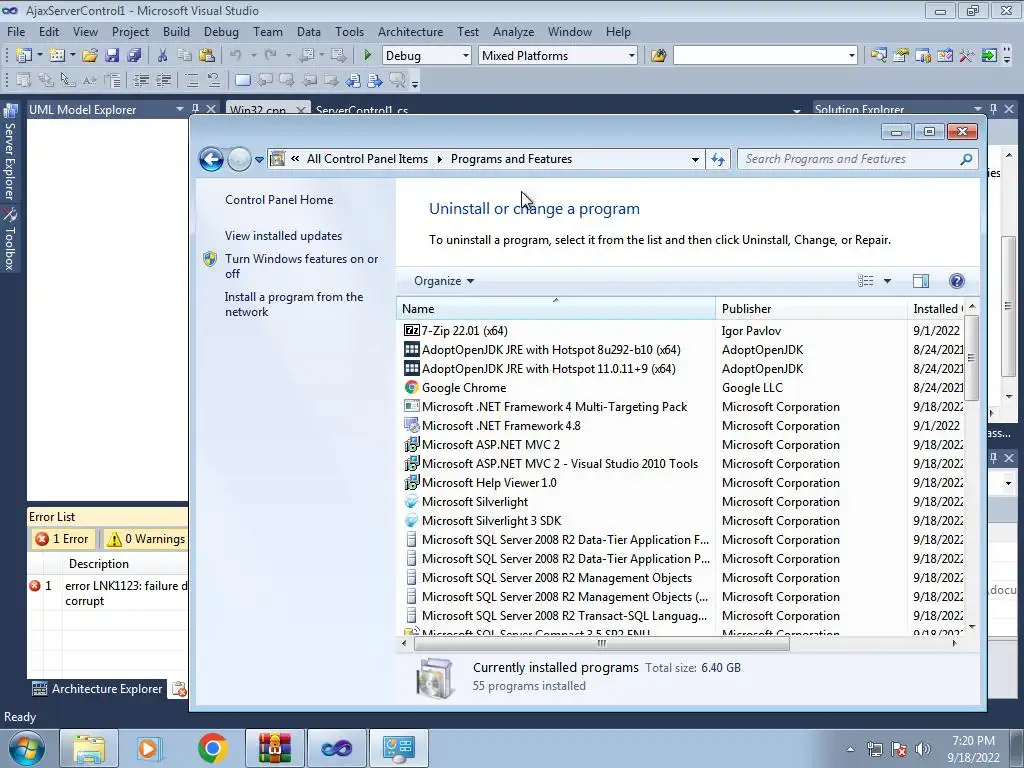Open UML Model Explorer window position dropdown

tap(180, 109)
